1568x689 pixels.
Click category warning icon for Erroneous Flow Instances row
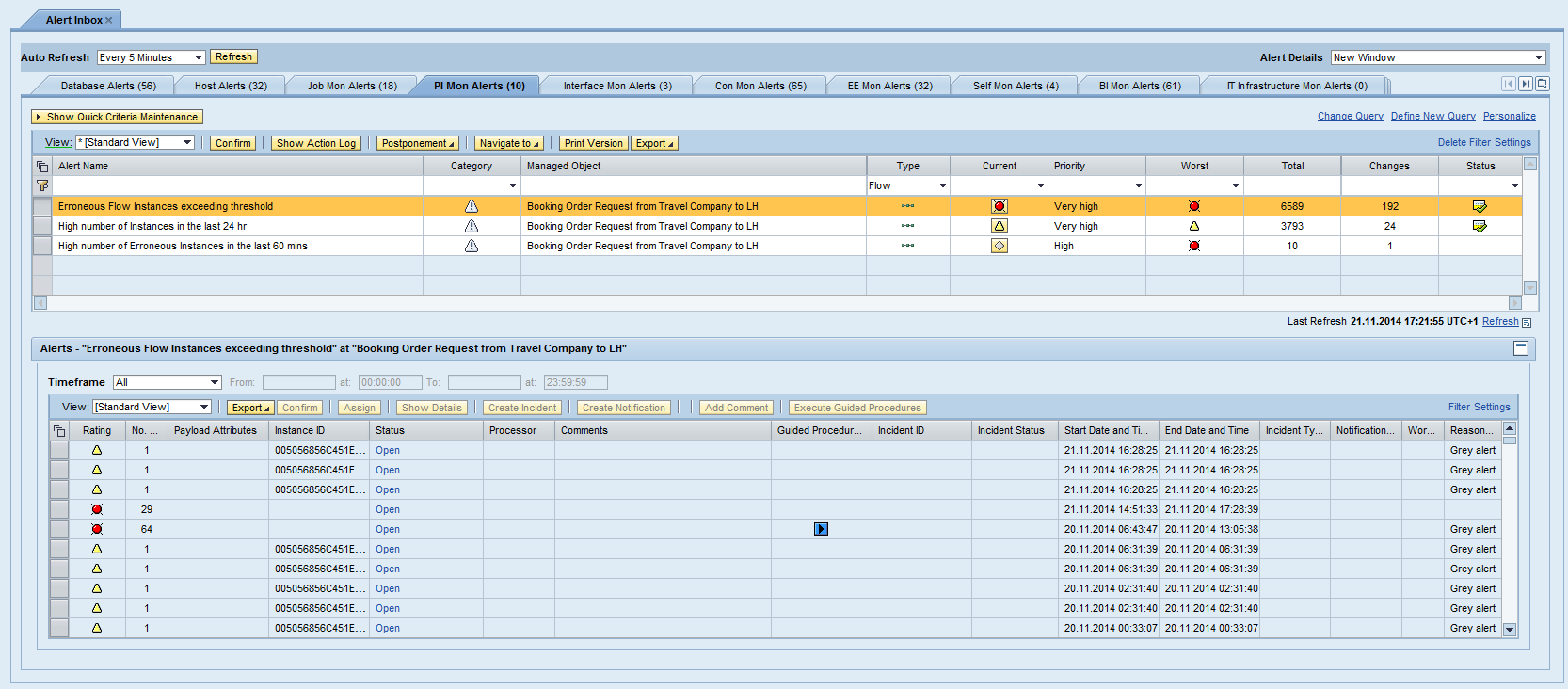point(472,206)
